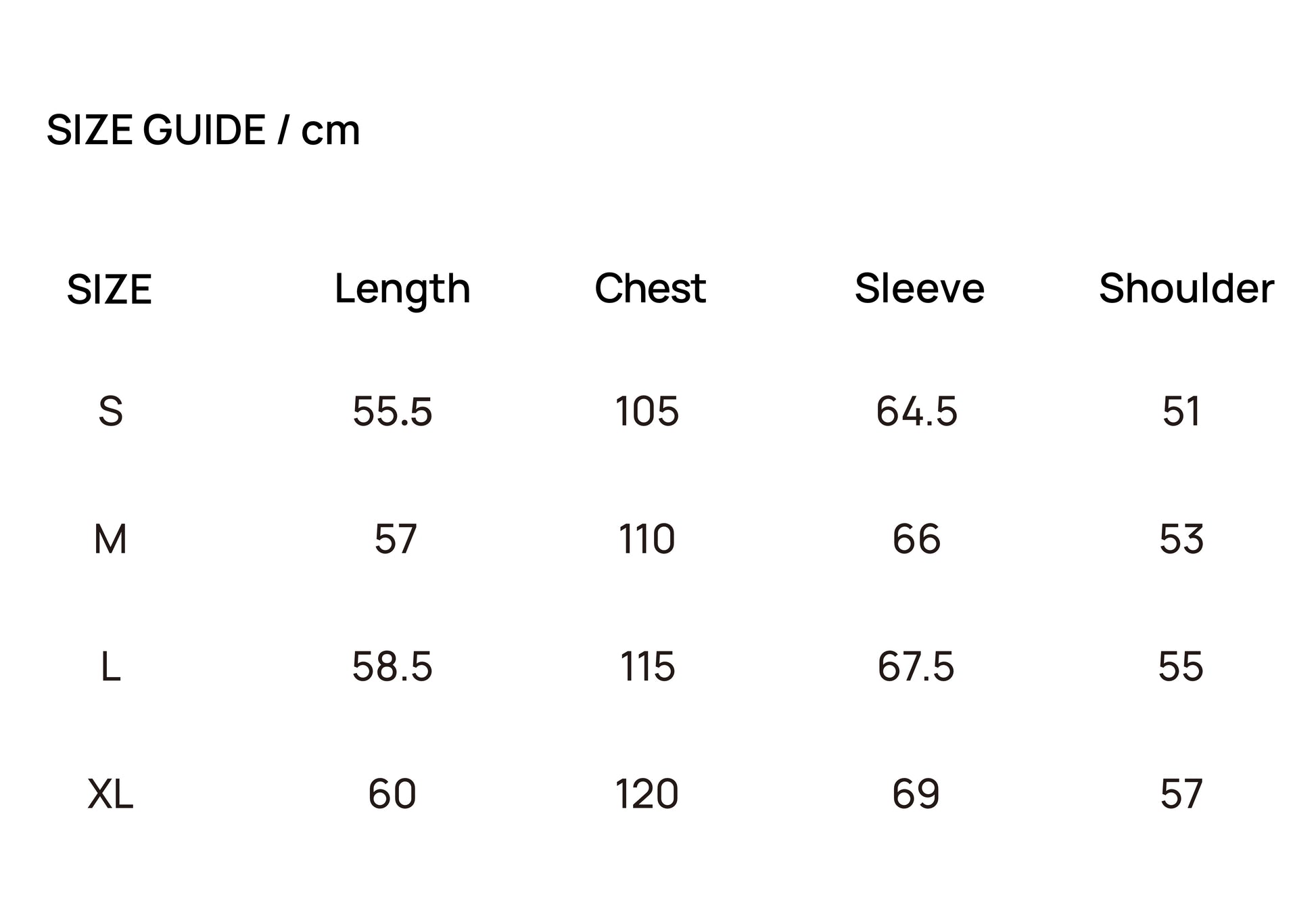The width and height of the screenshot is (1316, 901).
Task: Select the M size row label
Action: 111,539
